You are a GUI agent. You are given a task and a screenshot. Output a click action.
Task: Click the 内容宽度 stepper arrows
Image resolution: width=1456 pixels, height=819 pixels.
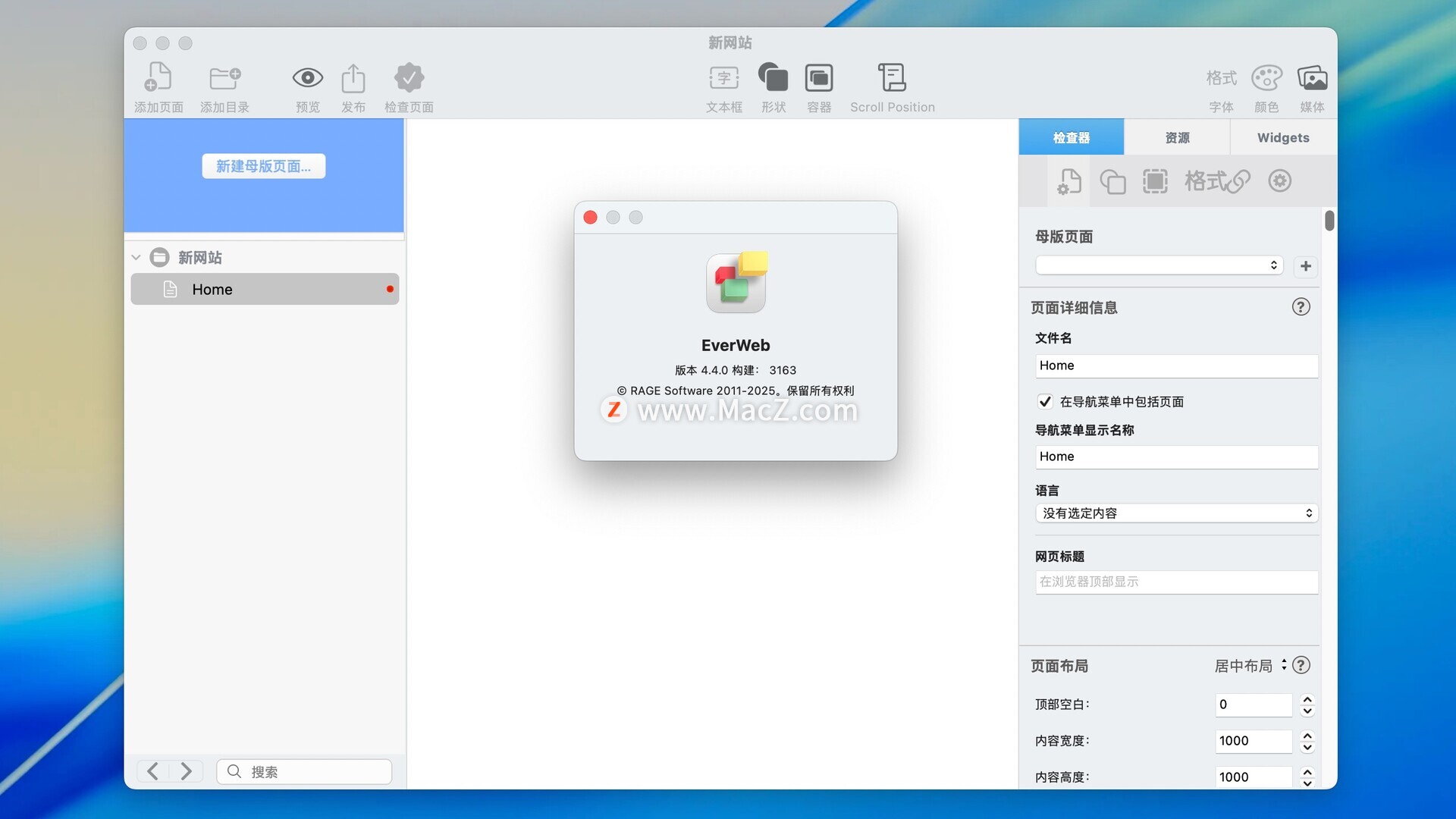click(1307, 741)
